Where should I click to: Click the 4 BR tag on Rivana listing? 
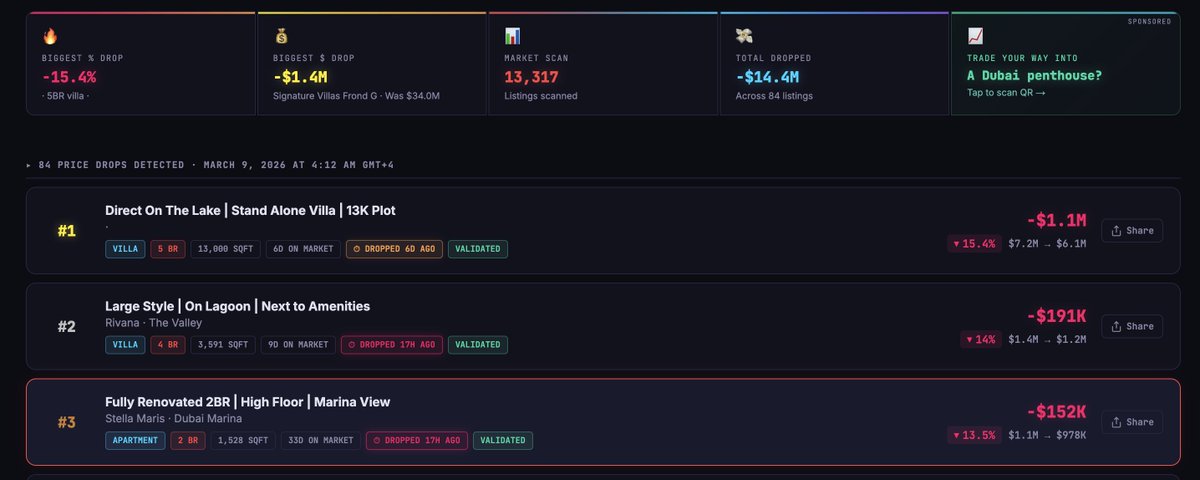[168, 345]
